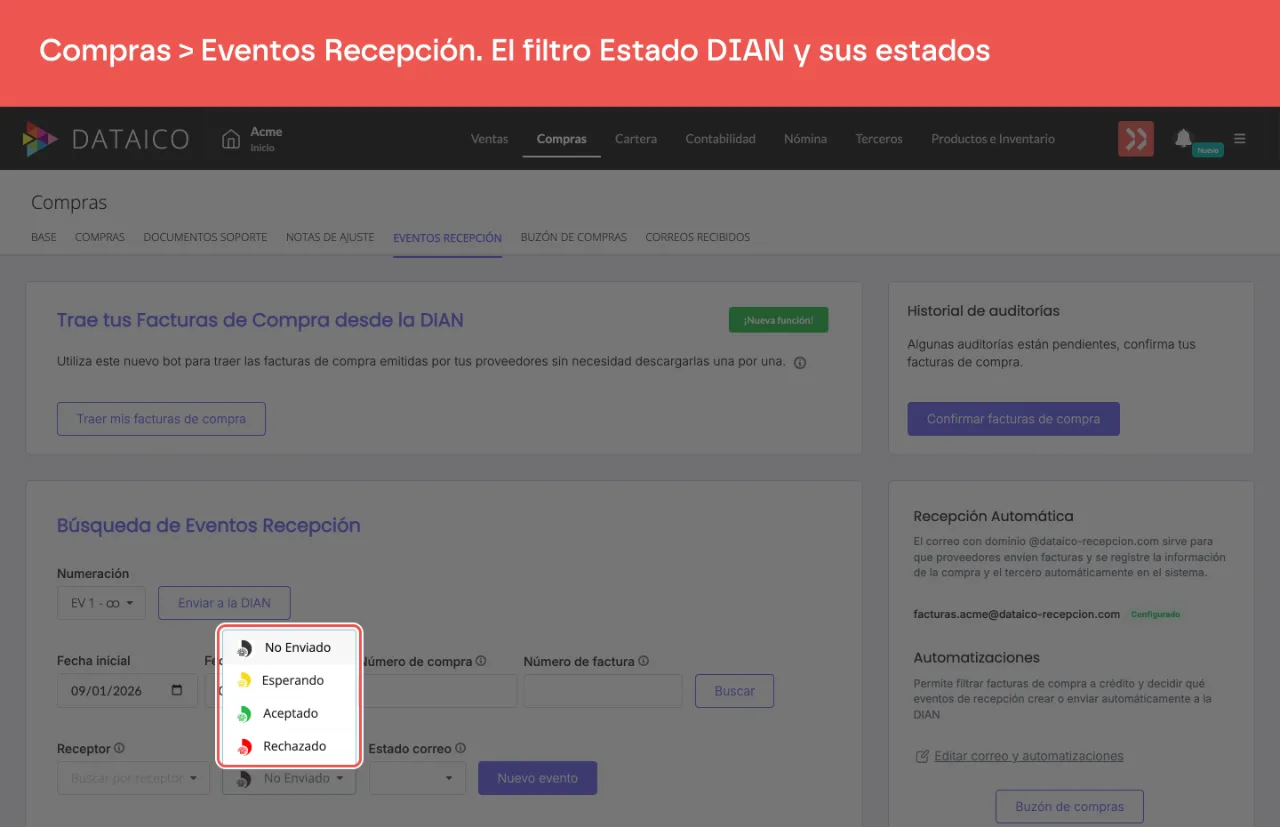Switch to the Documentos Soporte tab
1280x827 pixels.
coord(205,238)
